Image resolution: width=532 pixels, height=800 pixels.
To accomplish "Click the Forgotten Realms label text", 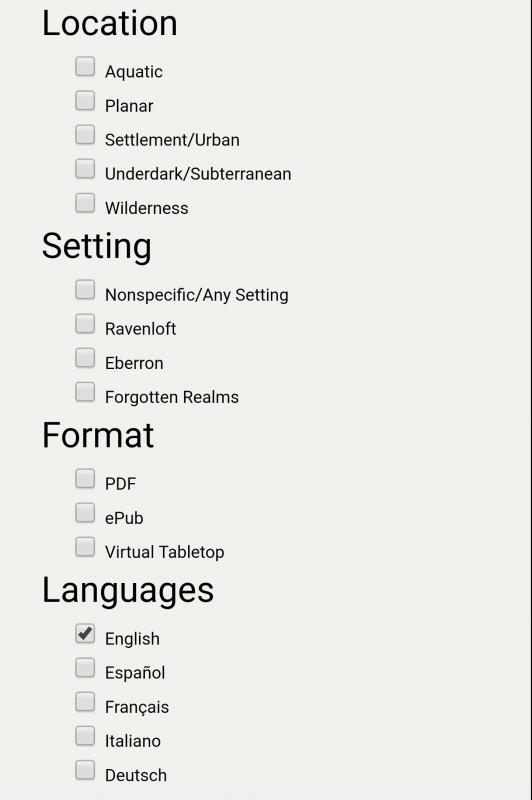I will [x=172, y=397].
